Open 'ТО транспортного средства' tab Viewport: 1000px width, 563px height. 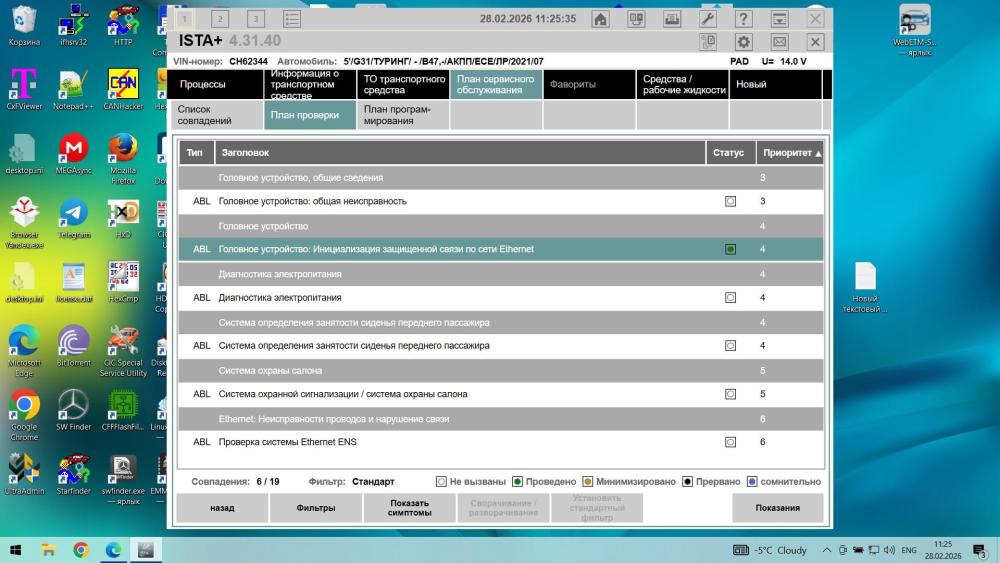403,84
